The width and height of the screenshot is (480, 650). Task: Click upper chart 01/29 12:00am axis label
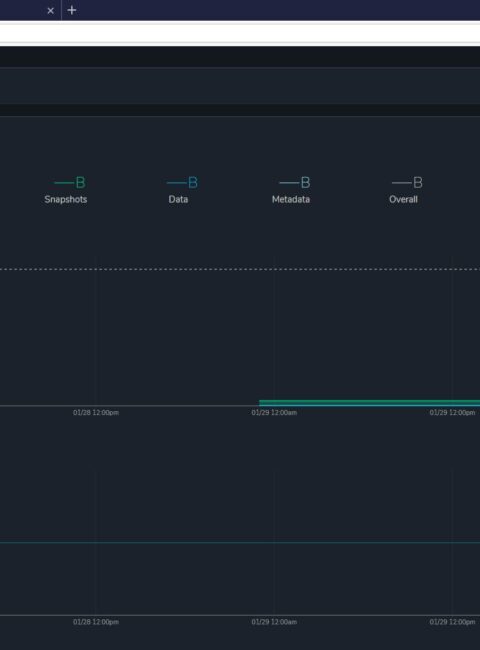coord(274,413)
